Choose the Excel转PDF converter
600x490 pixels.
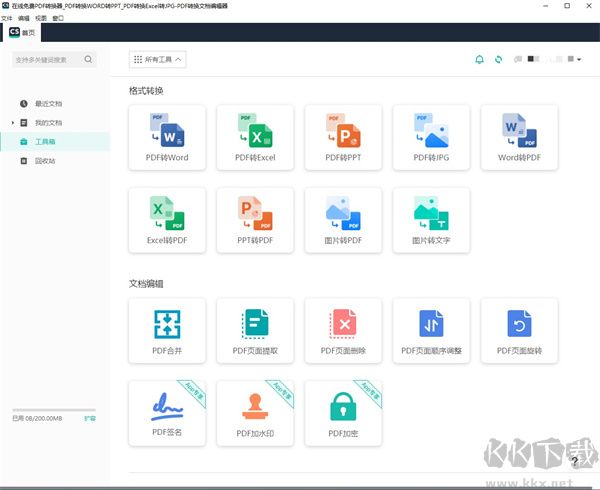(x=167, y=220)
